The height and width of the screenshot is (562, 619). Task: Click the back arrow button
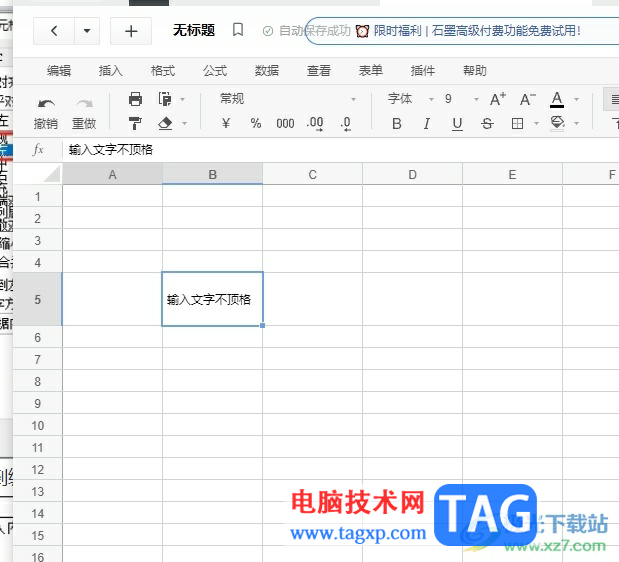point(54,30)
